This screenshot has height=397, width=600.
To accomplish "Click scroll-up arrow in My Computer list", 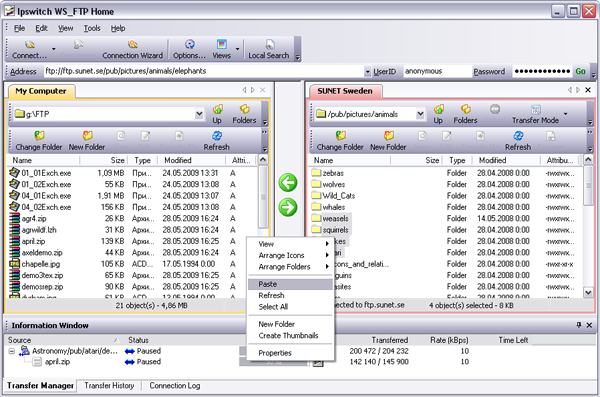I will tap(263, 160).
